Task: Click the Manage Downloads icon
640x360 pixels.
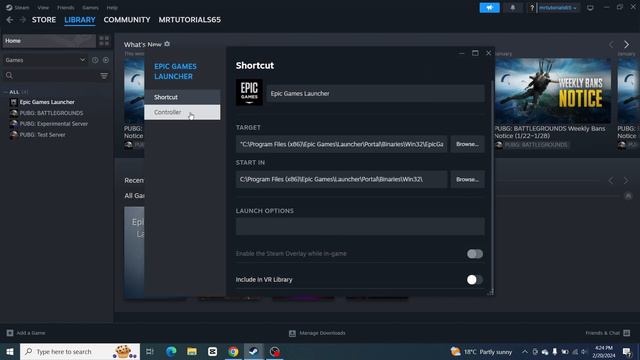Action: [x=292, y=333]
